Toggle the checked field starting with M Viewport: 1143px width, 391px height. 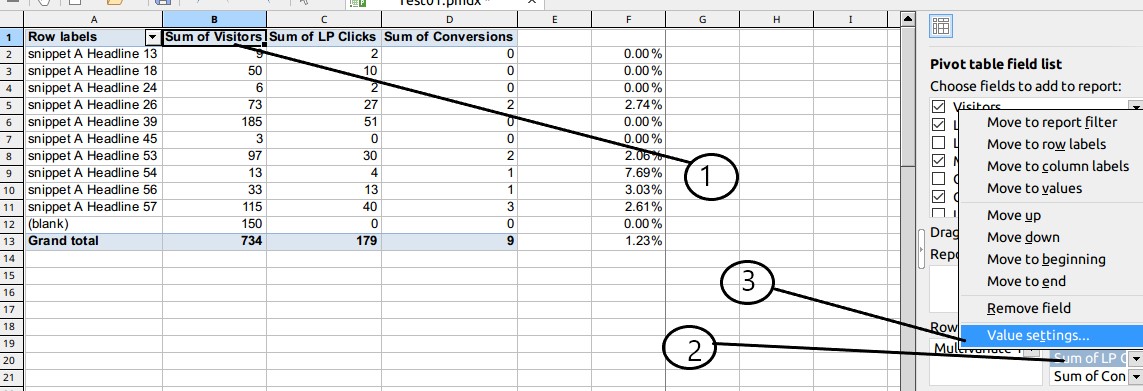point(939,160)
